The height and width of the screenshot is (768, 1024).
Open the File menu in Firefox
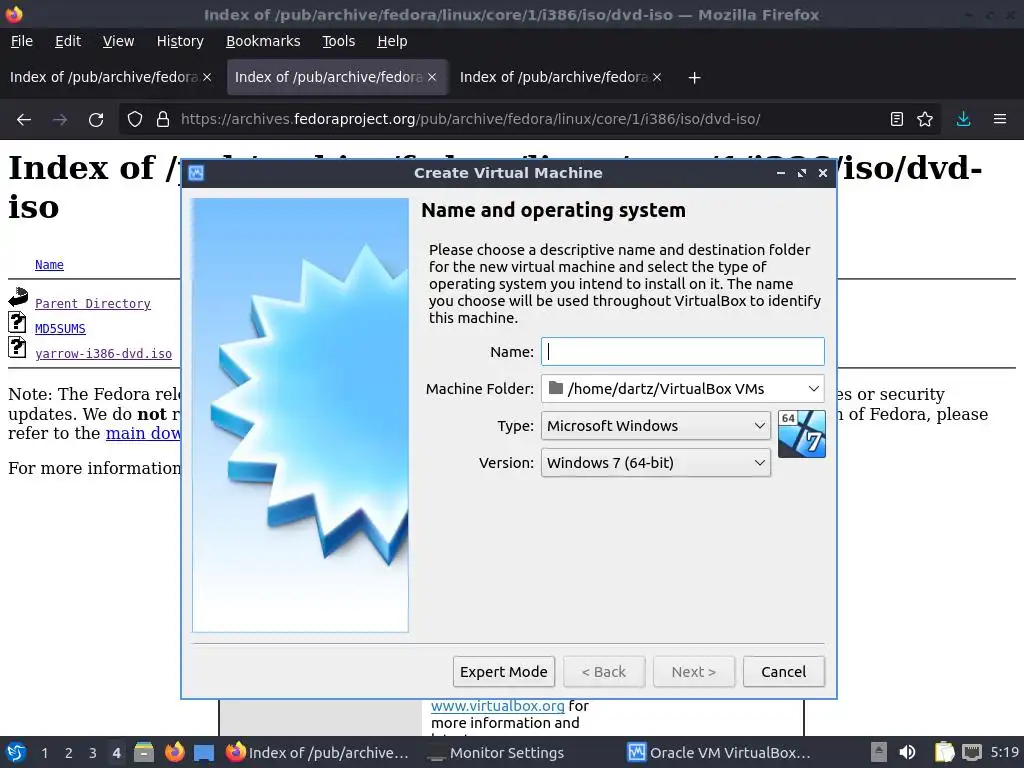pyautogui.click(x=22, y=41)
